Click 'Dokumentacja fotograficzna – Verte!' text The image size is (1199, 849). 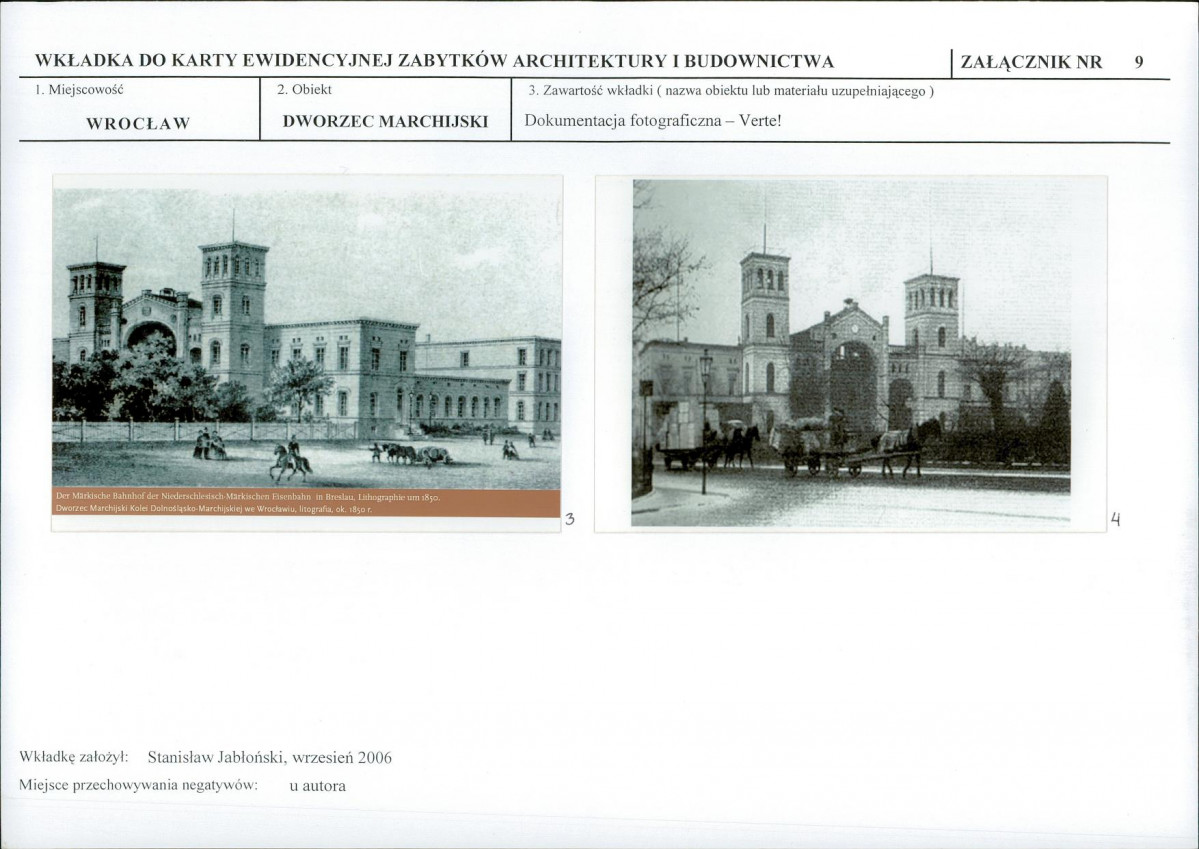tap(653, 121)
